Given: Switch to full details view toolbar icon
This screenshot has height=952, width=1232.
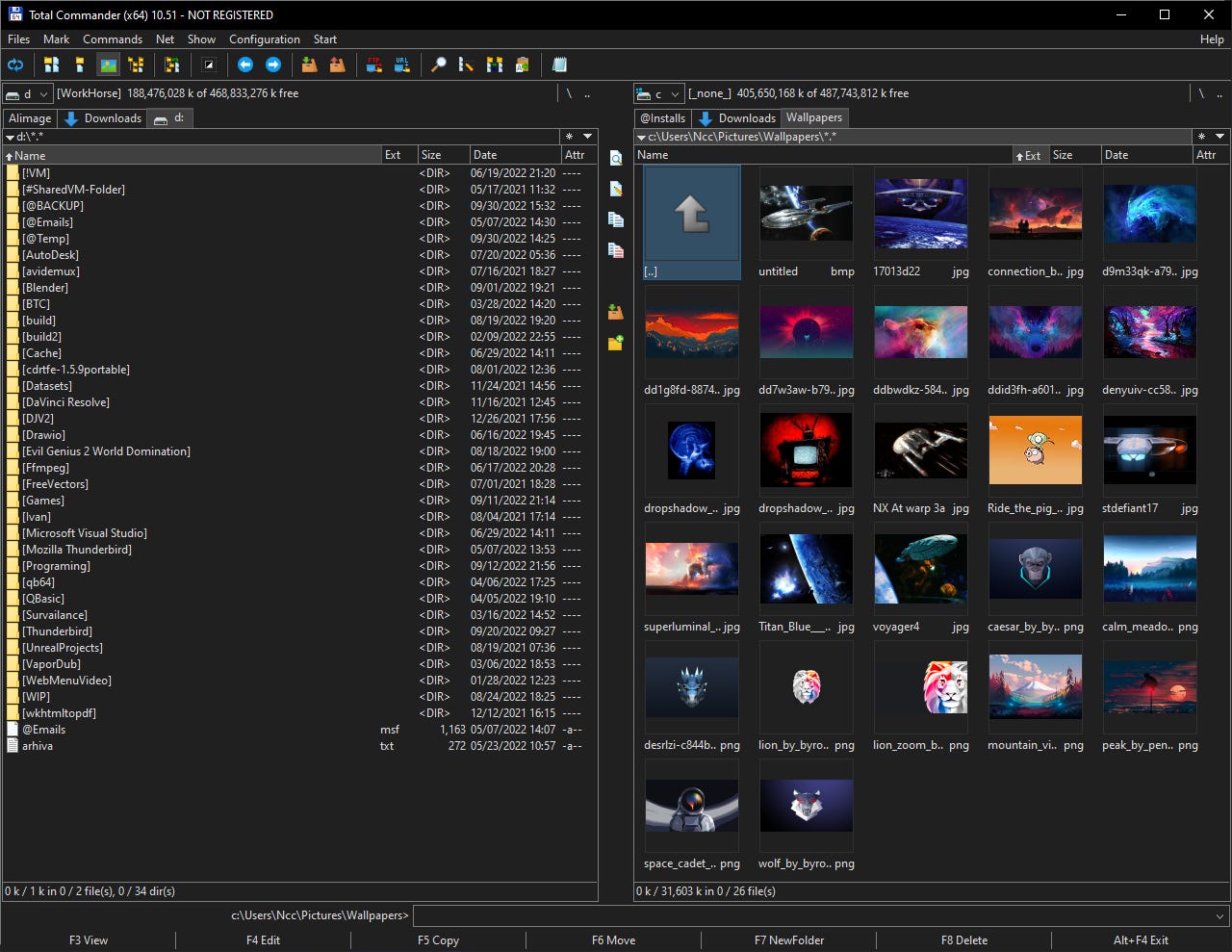Looking at the screenshot, I should pyautogui.click(x=80, y=64).
